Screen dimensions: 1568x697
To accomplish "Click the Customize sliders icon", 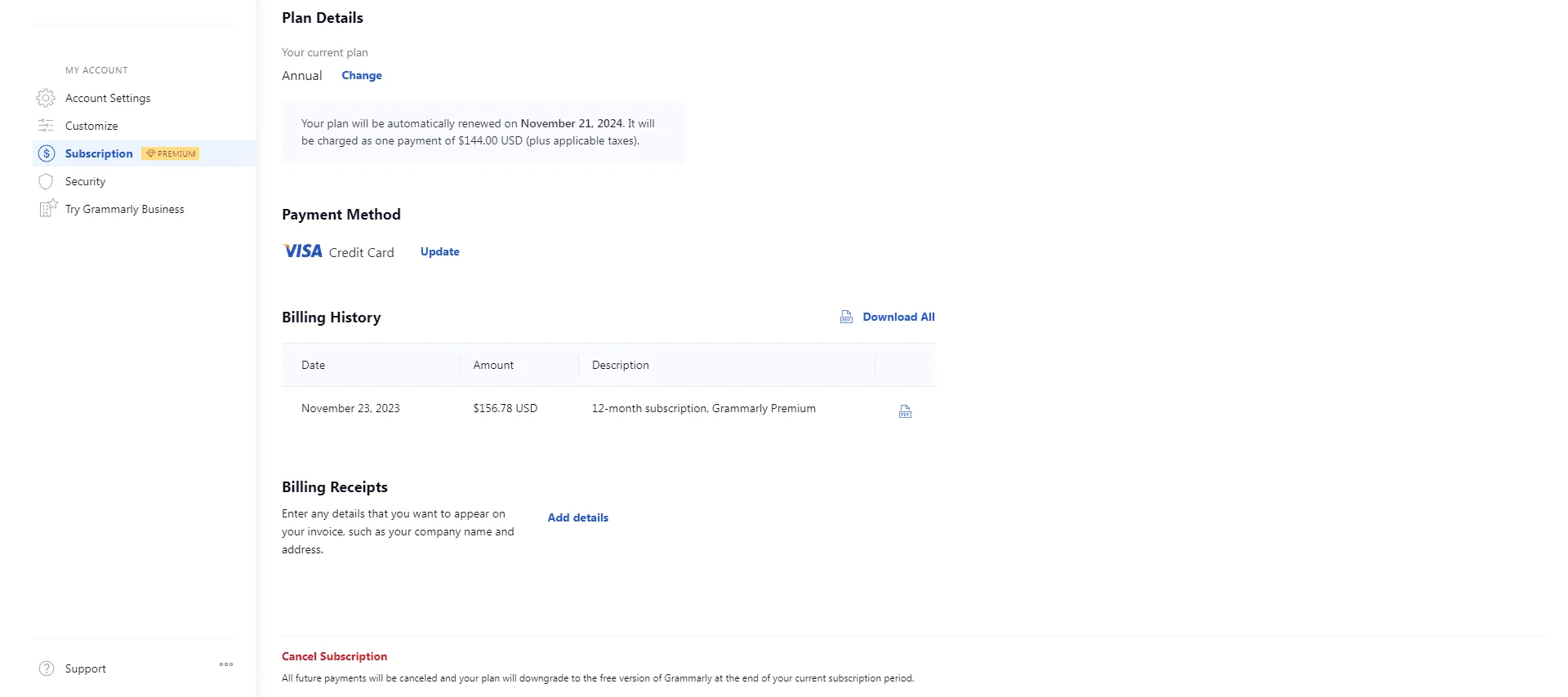I will tap(46, 126).
